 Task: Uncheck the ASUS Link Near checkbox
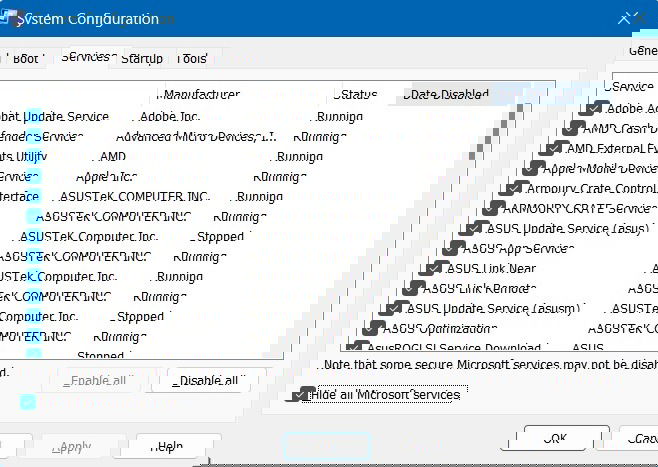click(x=433, y=269)
